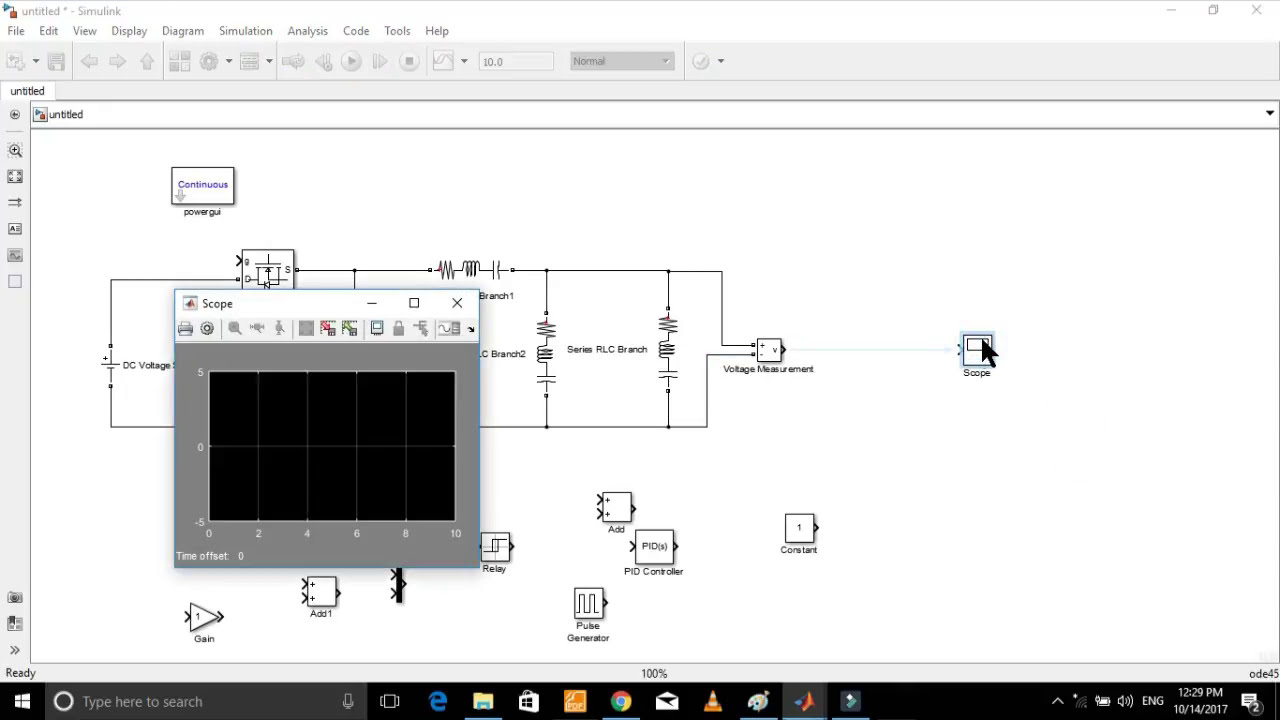1280x720 pixels.
Task: Click the Fit to View palette icon
Action: click(x=15, y=176)
